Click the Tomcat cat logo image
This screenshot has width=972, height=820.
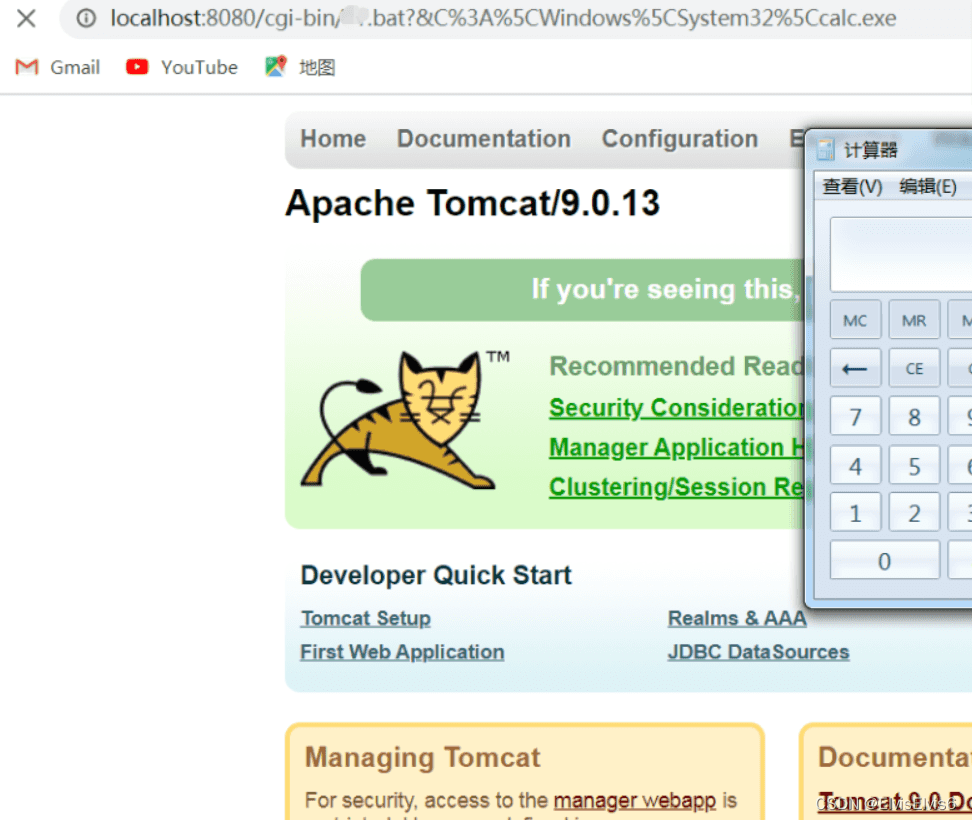405,420
